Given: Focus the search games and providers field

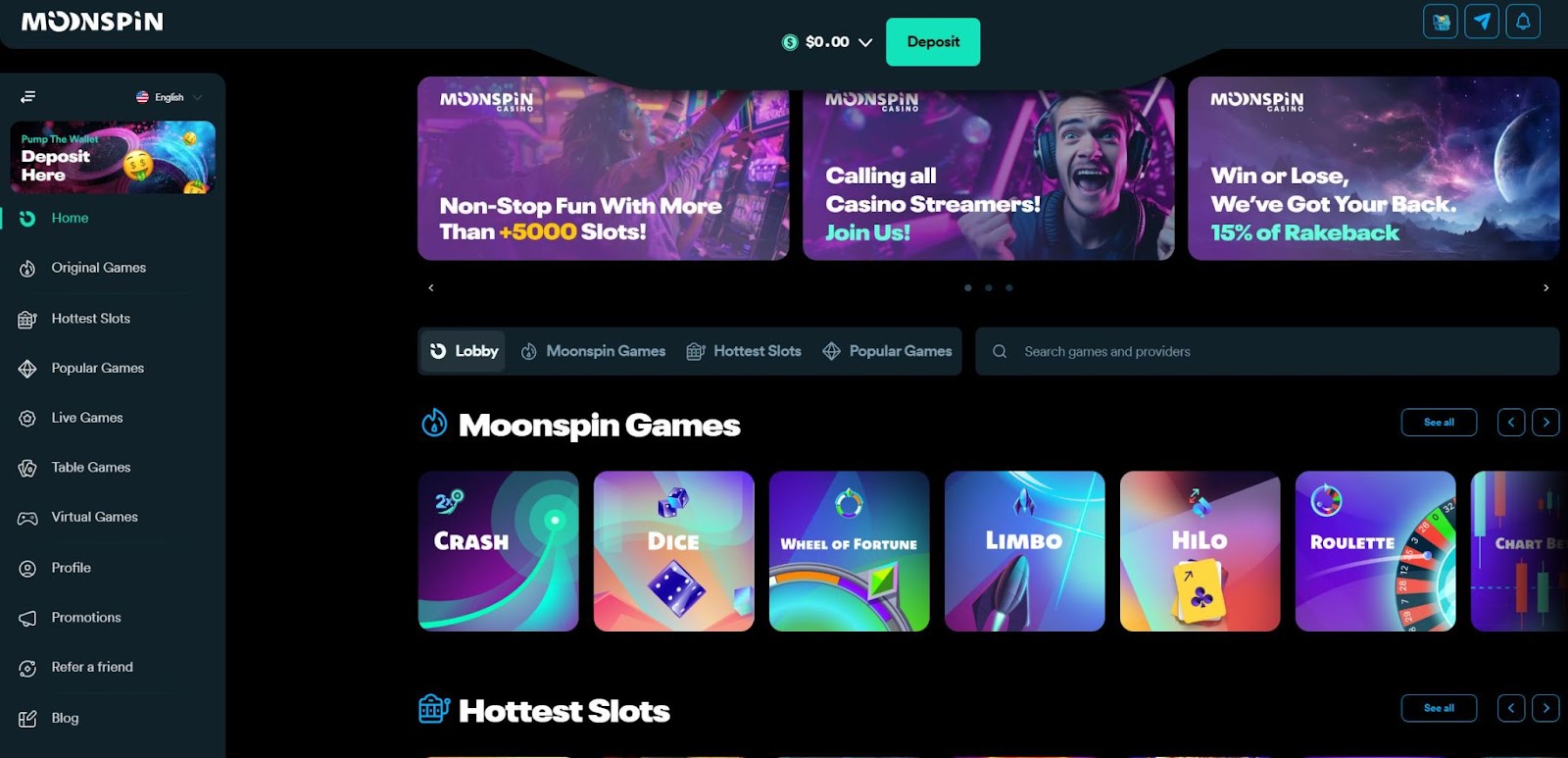Looking at the screenshot, I should click(x=1267, y=351).
